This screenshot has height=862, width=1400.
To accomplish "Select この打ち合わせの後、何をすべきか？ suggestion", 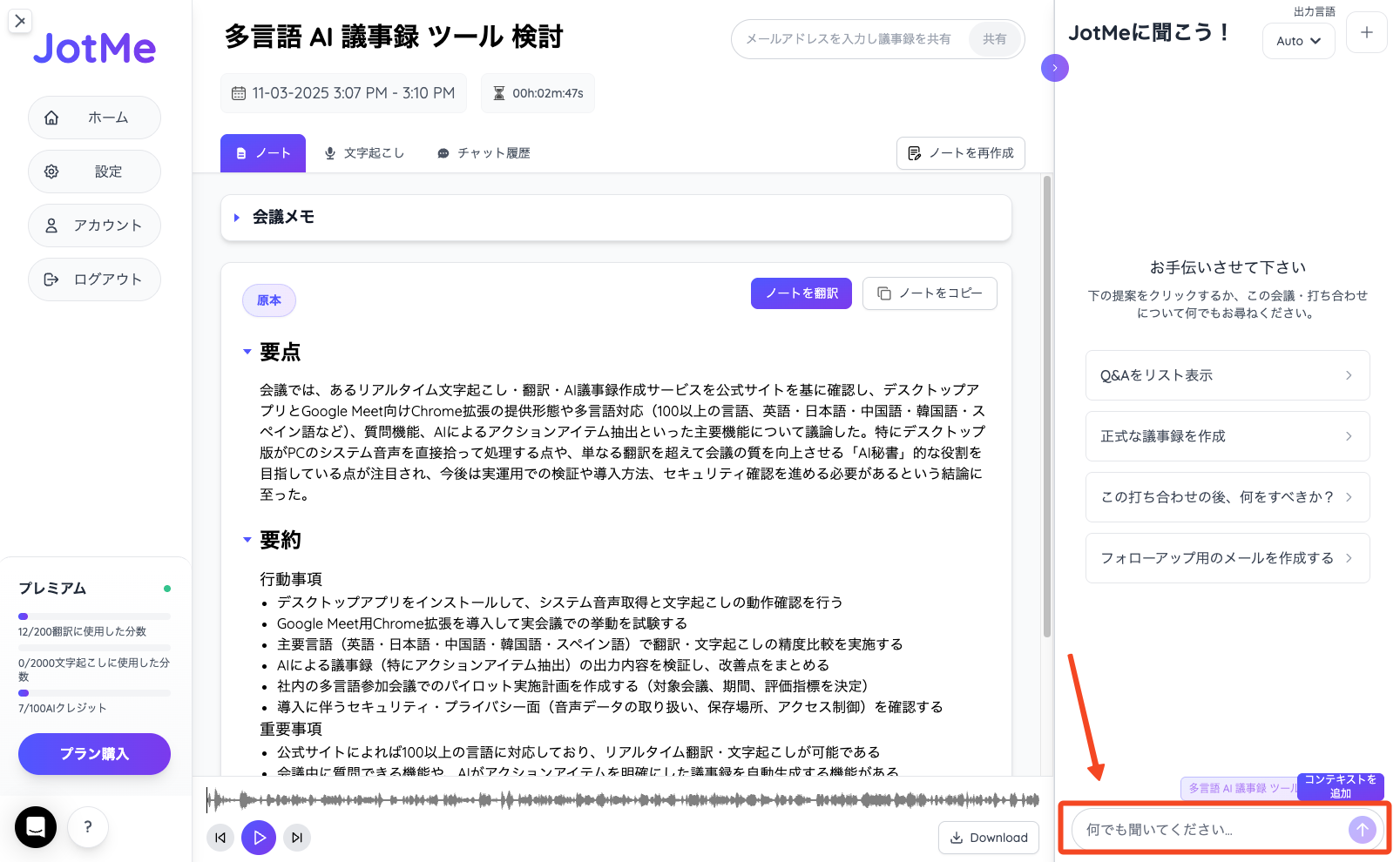I will pos(1228,497).
